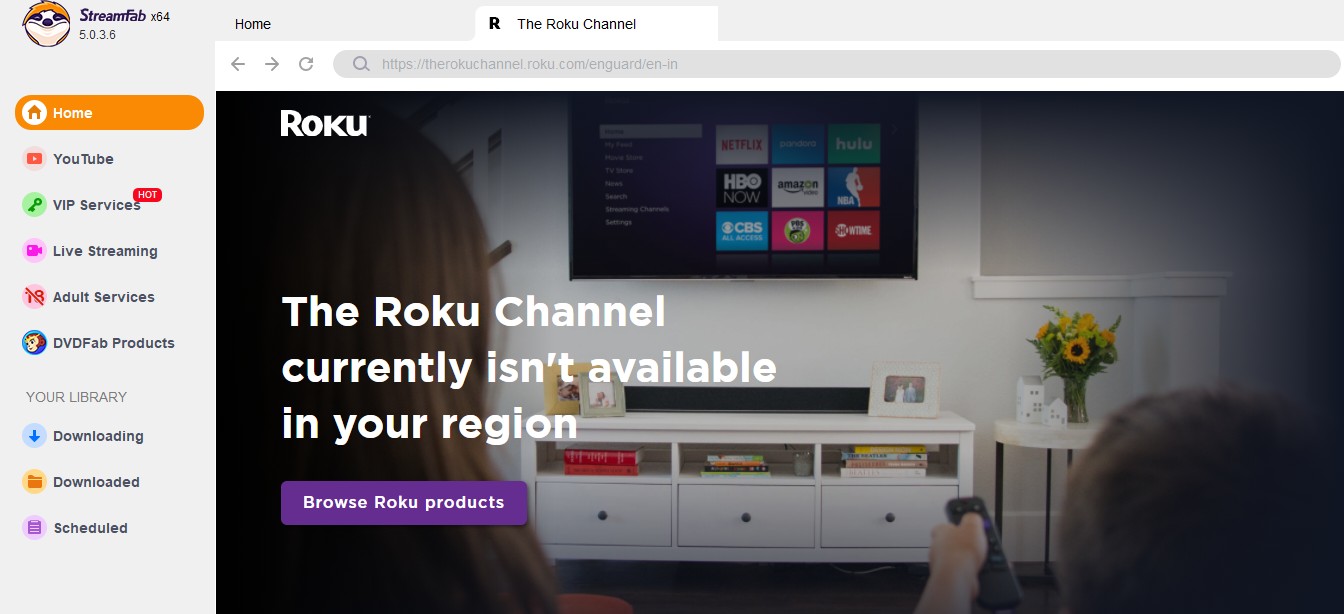Show the Downloaded library list
Screen dimensions: 1344x614
(x=96, y=482)
